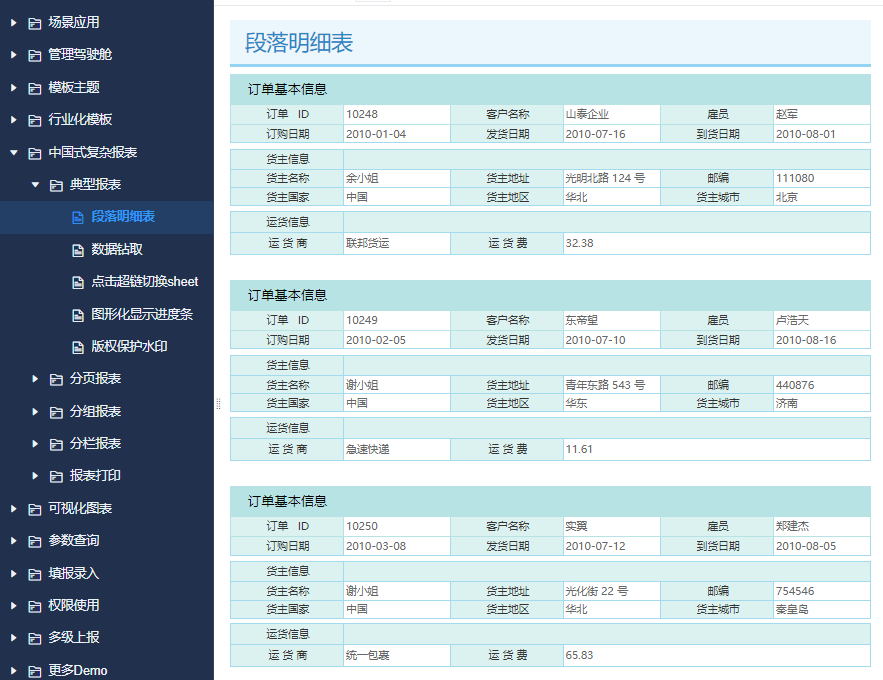Image resolution: width=883 pixels, height=680 pixels.
Task: Click arrival date cell 2010-08-16
Action: (822, 340)
